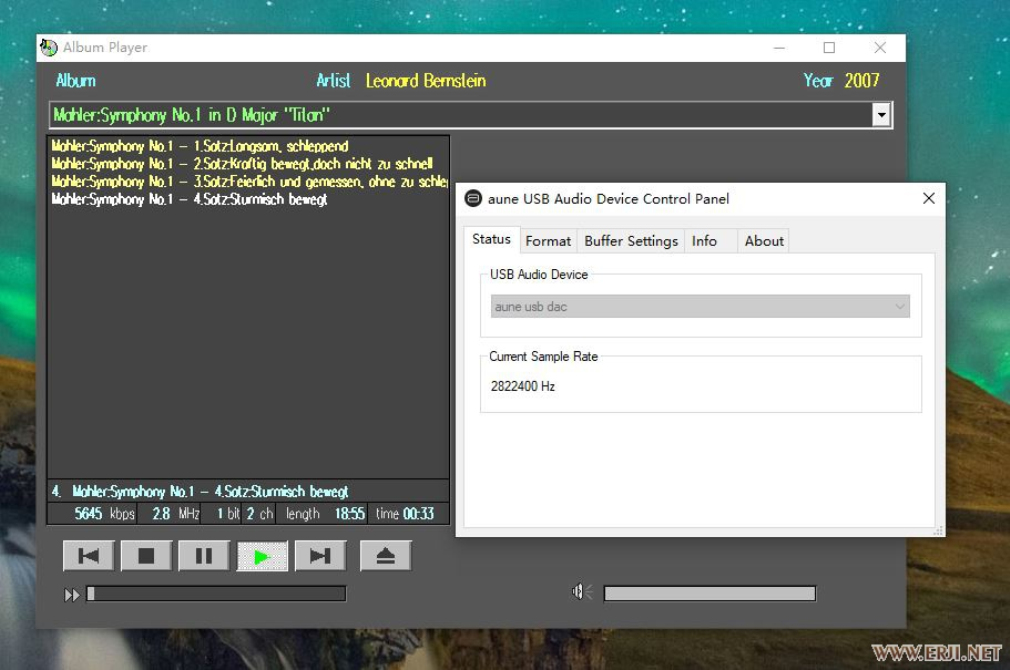Click the green Play button
Image resolution: width=1010 pixels, height=670 pixels.
point(262,556)
